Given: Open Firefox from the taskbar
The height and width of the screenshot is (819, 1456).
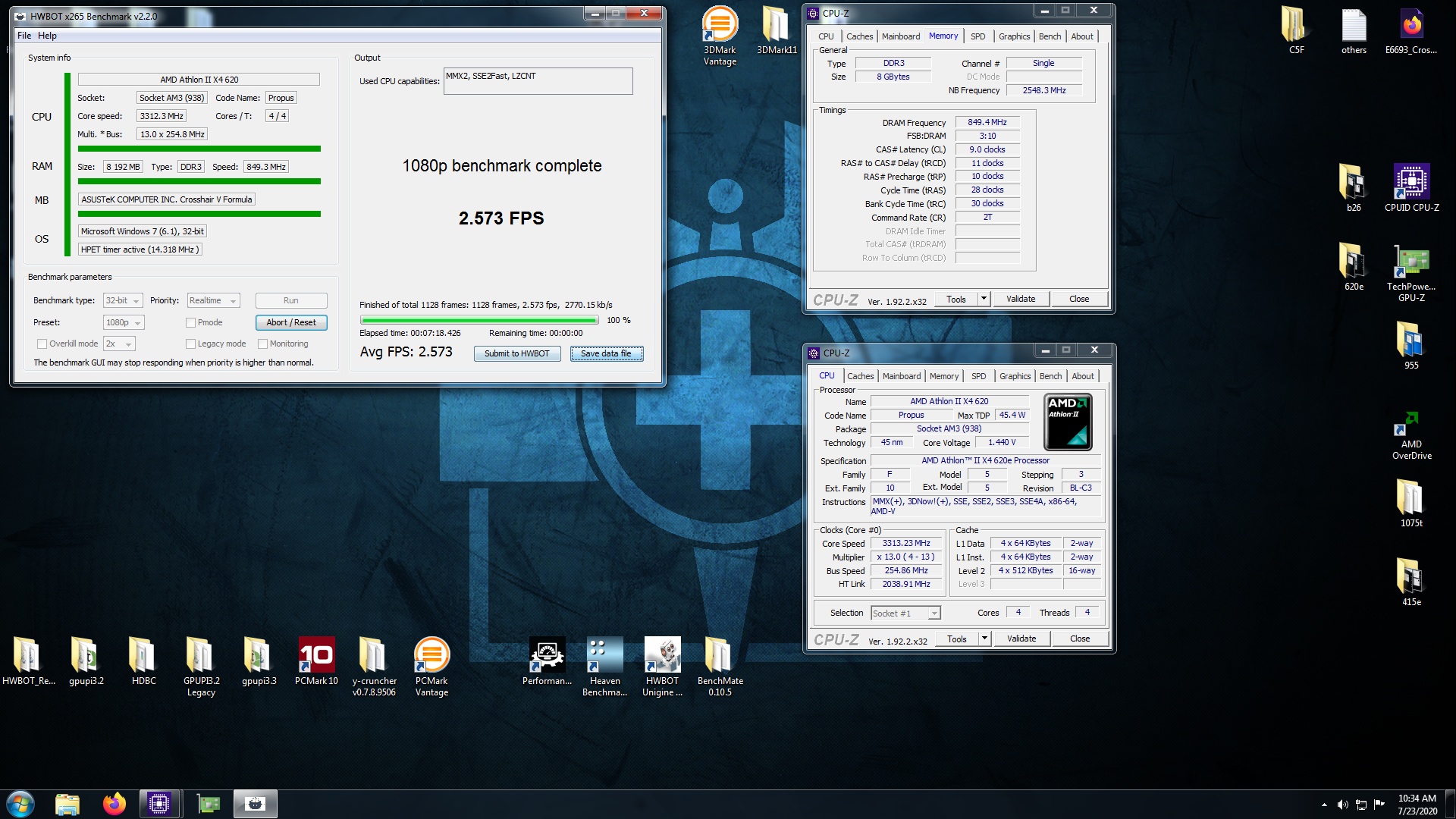Looking at the screenshot, I should pyautogui.click(x=115, y=804).
